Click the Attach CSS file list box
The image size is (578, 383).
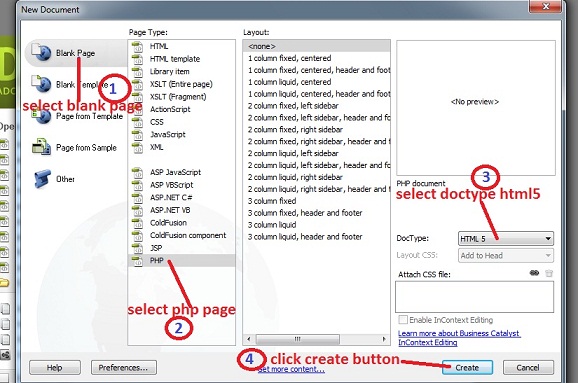point(474,297)
